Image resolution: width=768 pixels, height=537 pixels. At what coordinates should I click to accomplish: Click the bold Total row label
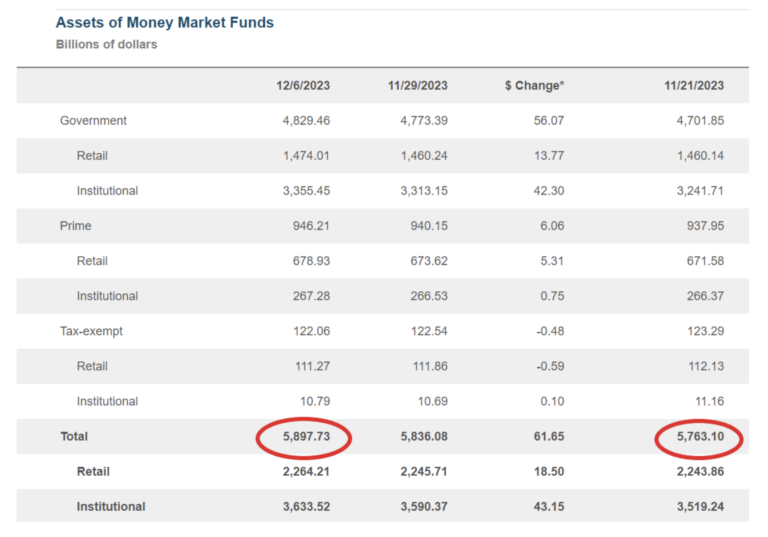pos(74,437)
